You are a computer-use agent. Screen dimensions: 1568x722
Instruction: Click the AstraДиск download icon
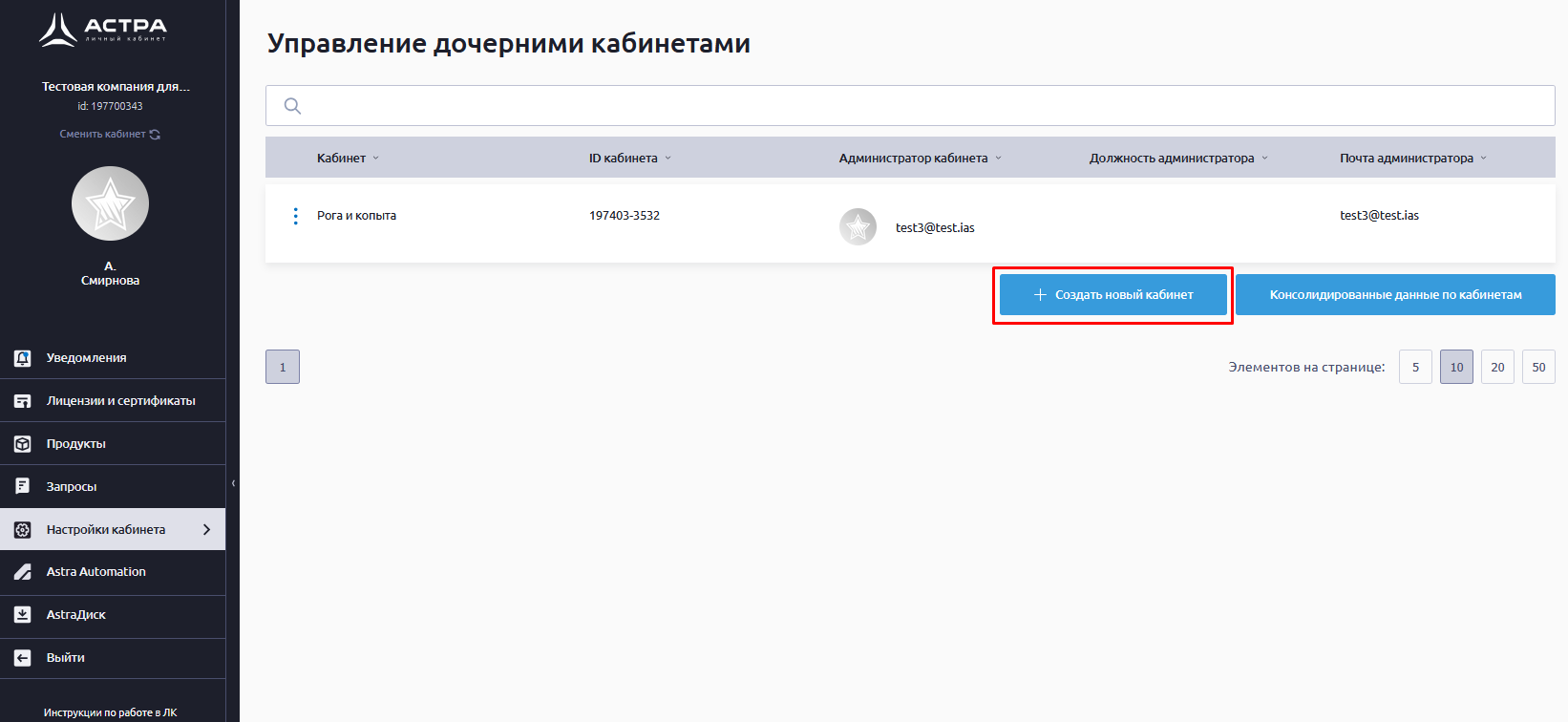coord(23,615)
